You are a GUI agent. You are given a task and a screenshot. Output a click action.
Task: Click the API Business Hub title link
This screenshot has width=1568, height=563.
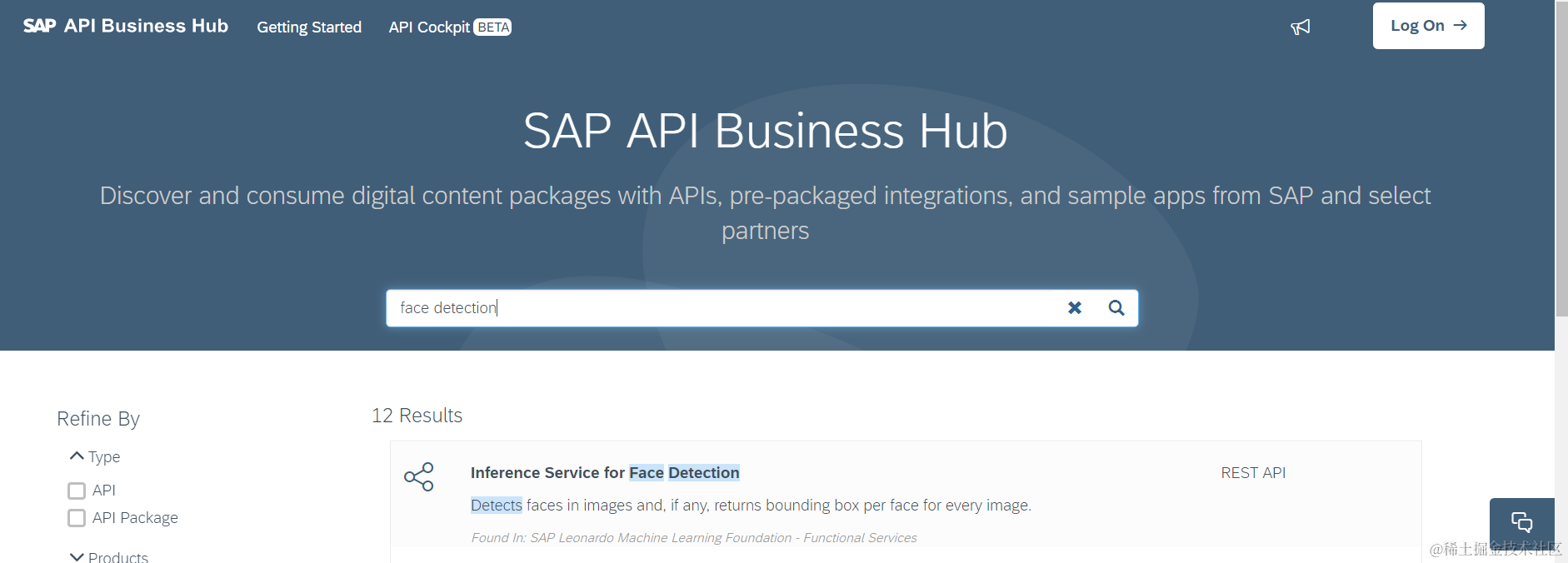tap(146, 26)
